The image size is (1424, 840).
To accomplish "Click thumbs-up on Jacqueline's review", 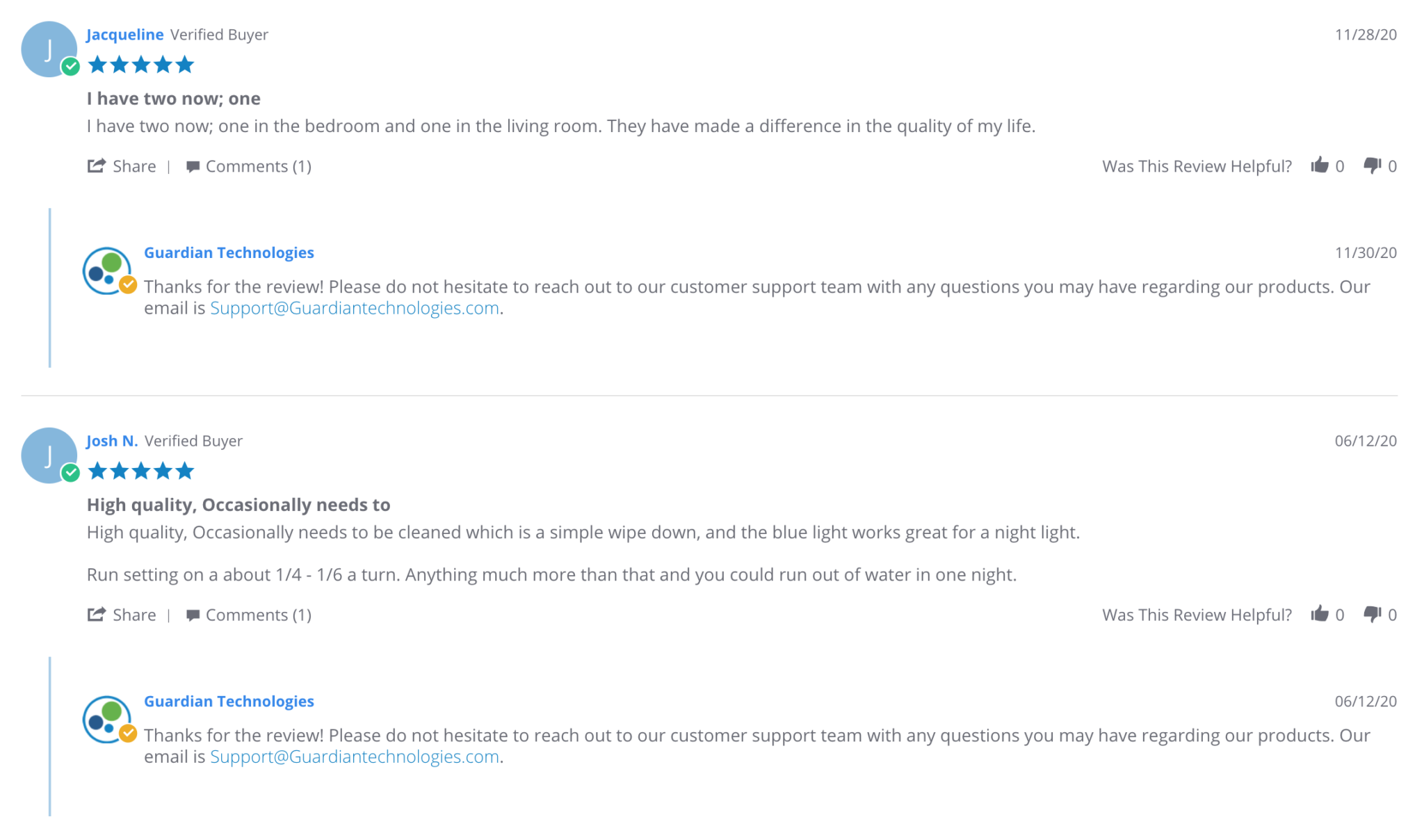I will (x=1319, y=165).
